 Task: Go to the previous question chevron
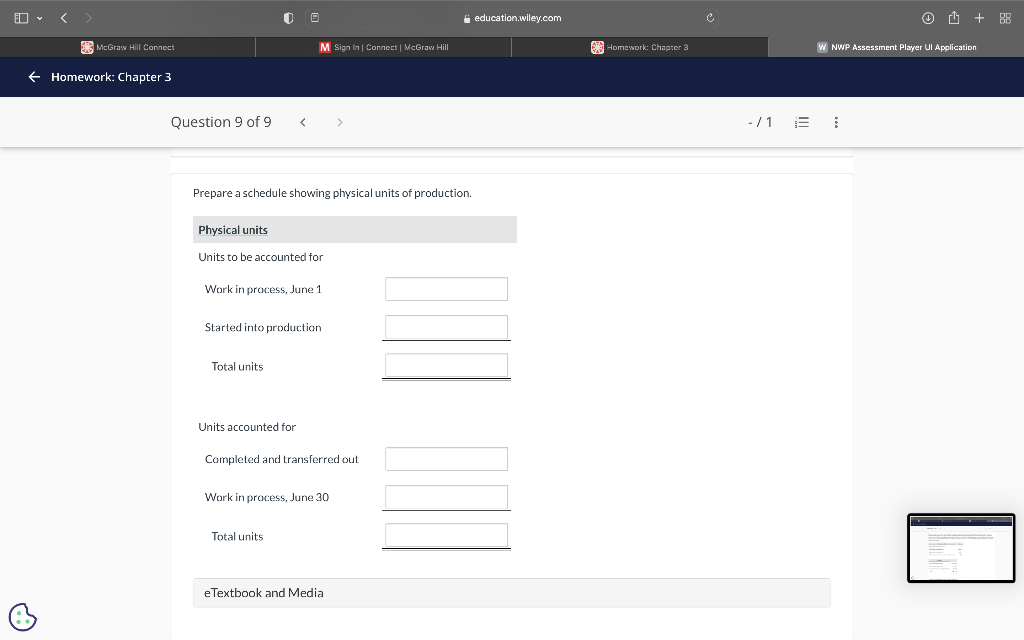coord(302,122)
